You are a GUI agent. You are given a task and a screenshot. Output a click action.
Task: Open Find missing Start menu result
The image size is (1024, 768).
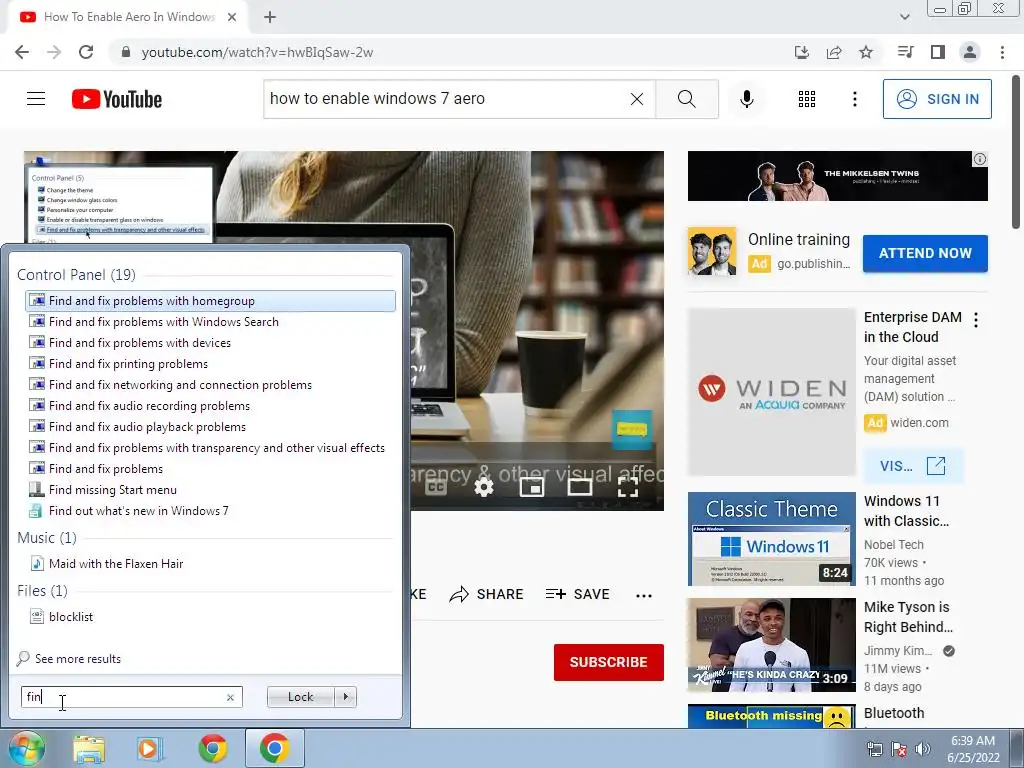(x=210, y=490)
